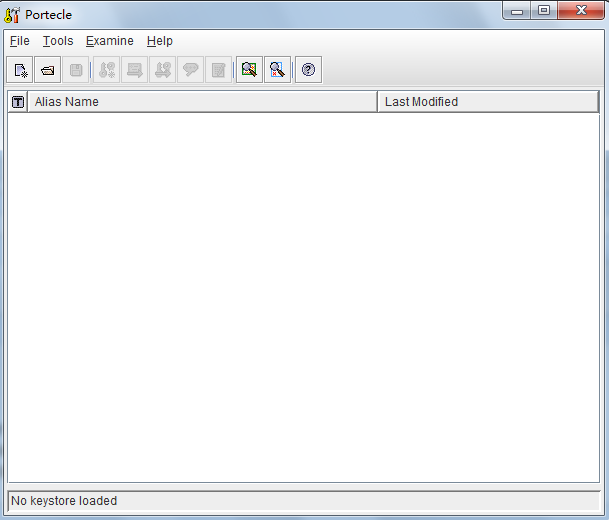Sort by Alias Name column header
Image resolution: width=609 pixels, height=520 pixels.
[202, 102]
